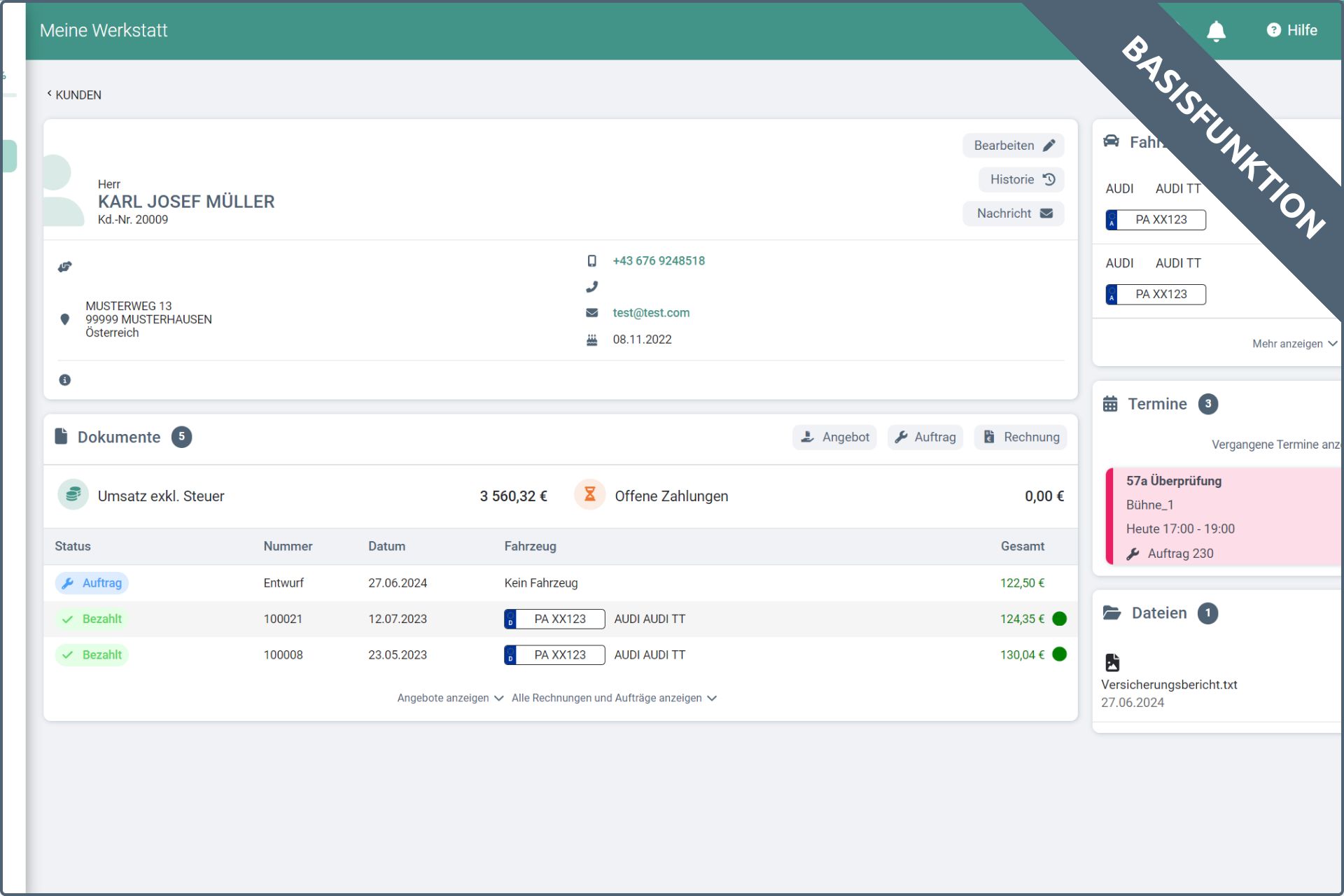Open the 57a Überprüfung appointment card
Screen dimensions: 1344x896
pos(1221,516)
